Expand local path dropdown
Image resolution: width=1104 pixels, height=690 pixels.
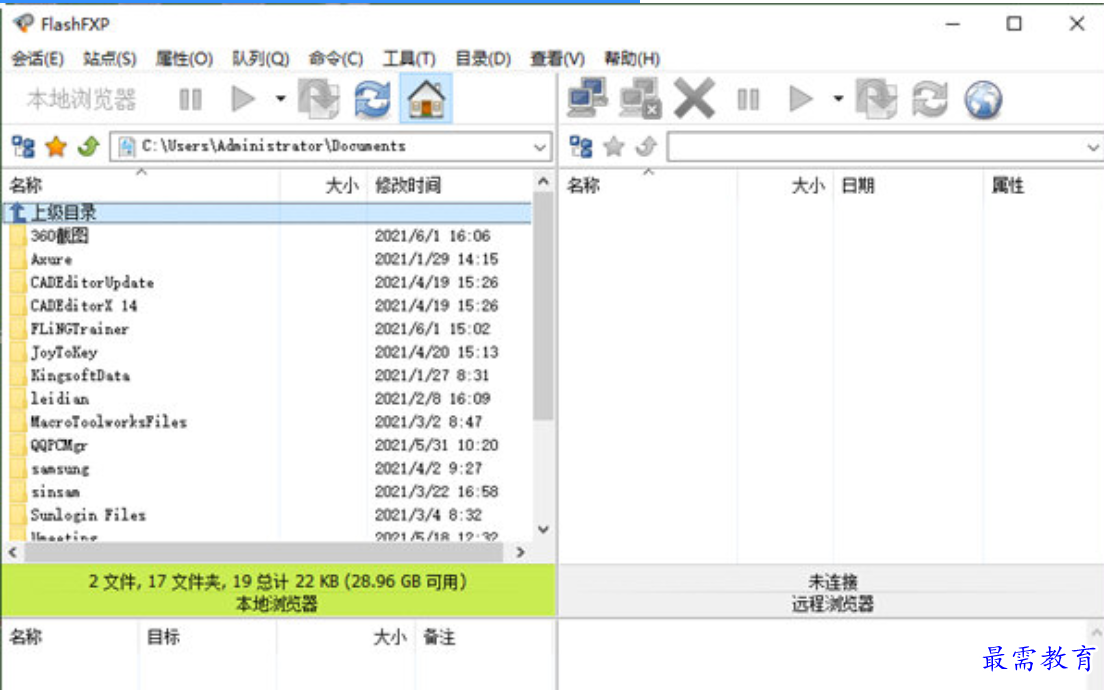(x=540, y=147)
